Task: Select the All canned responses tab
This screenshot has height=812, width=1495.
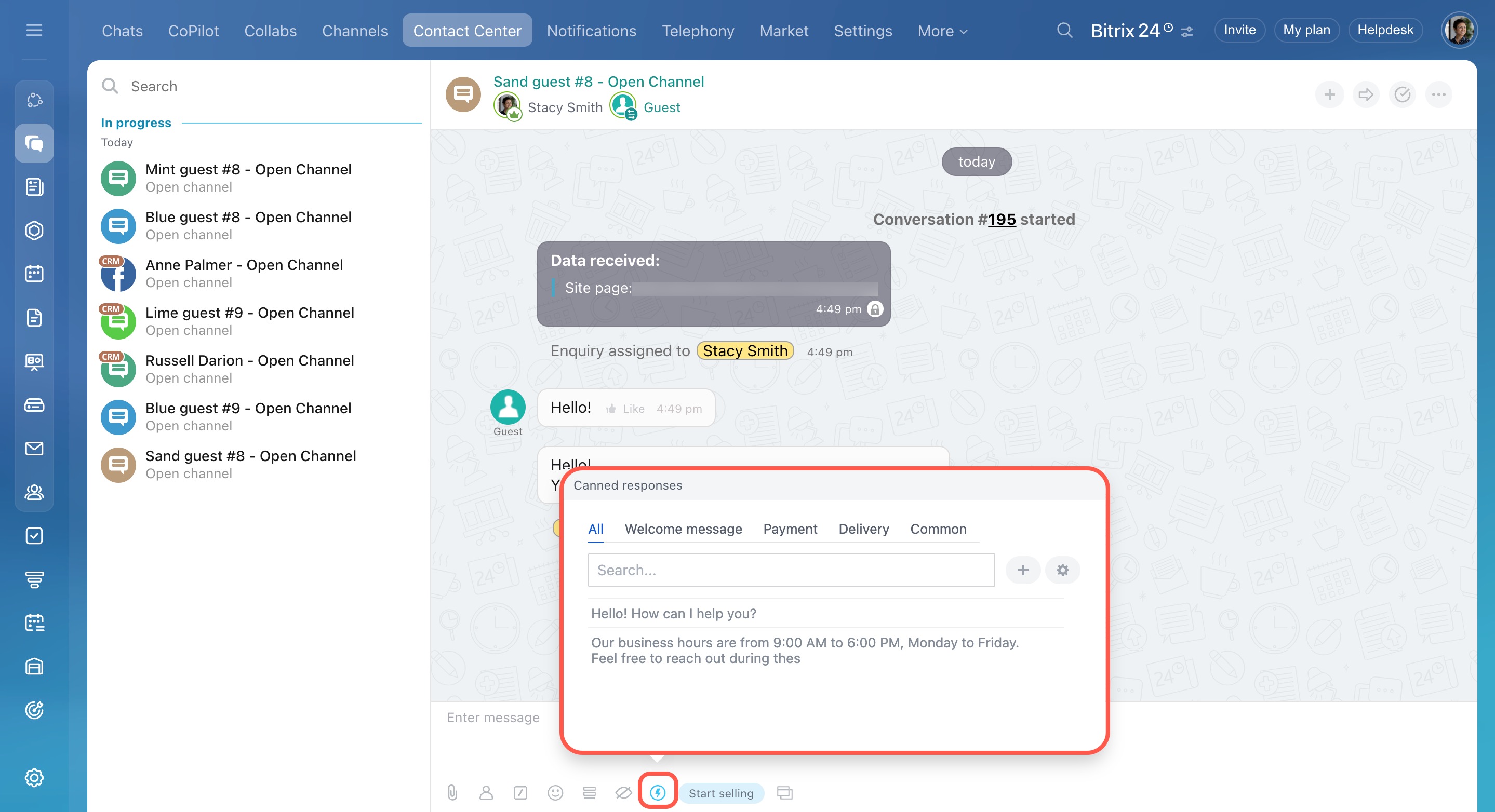Action: click(595, 529)
